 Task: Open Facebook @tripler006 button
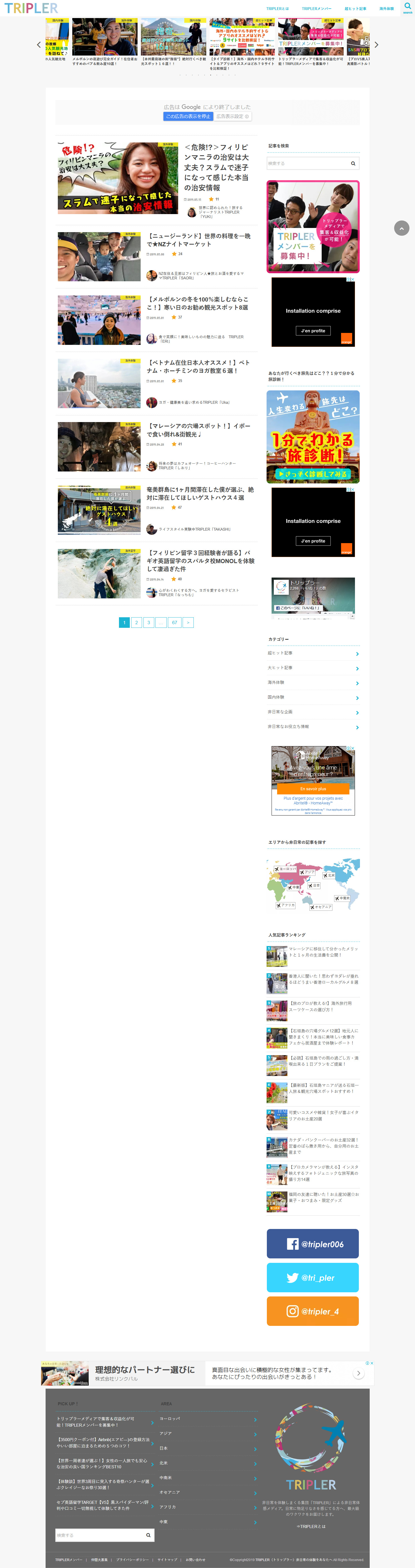click(313, 1244)
